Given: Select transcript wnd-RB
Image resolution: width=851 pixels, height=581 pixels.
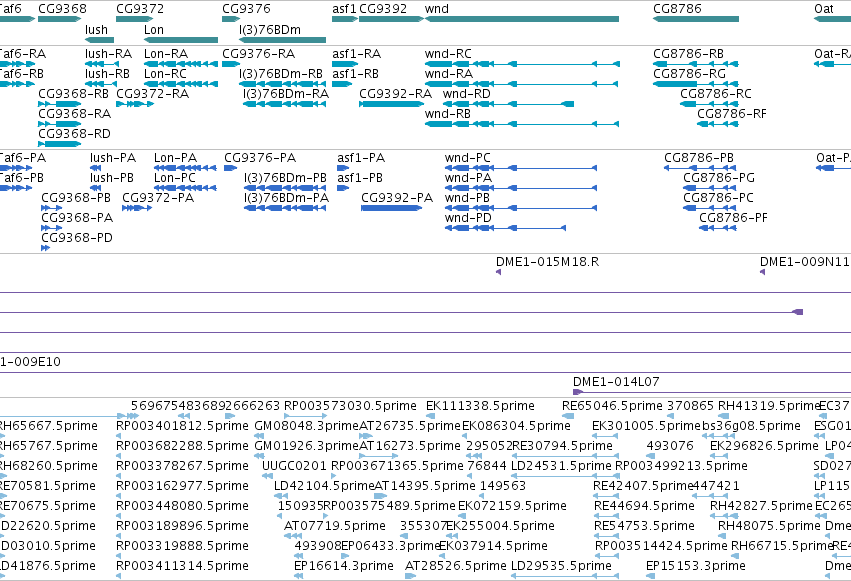Looking at the screenshot, I should (x=522, y=124).
